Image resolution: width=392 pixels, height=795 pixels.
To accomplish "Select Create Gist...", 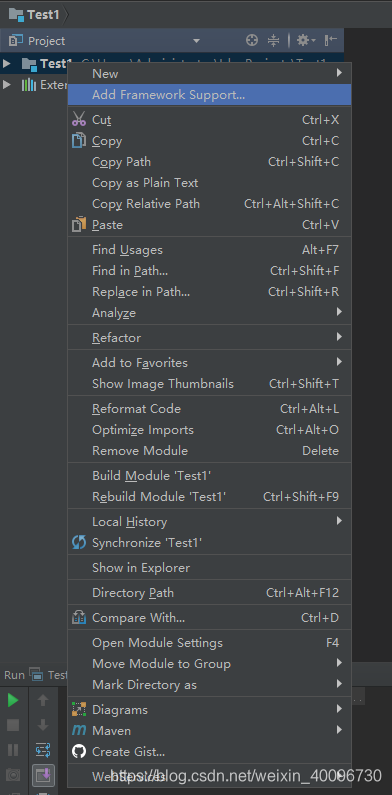I will point(209,751).
